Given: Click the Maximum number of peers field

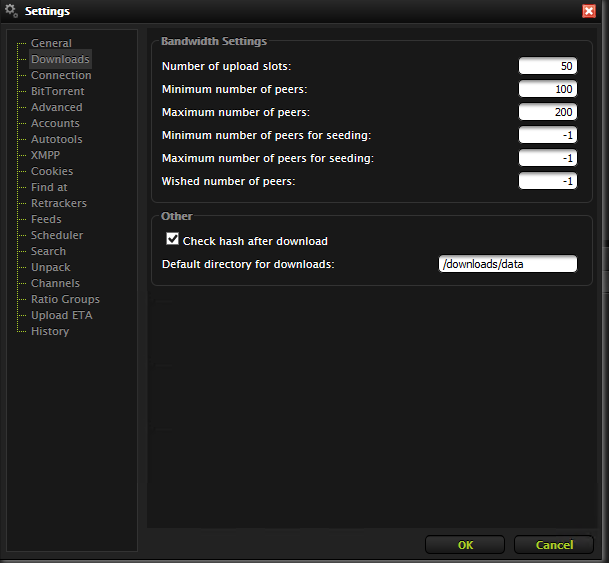Looking at the screenshot, I should (x=548, y=112).
